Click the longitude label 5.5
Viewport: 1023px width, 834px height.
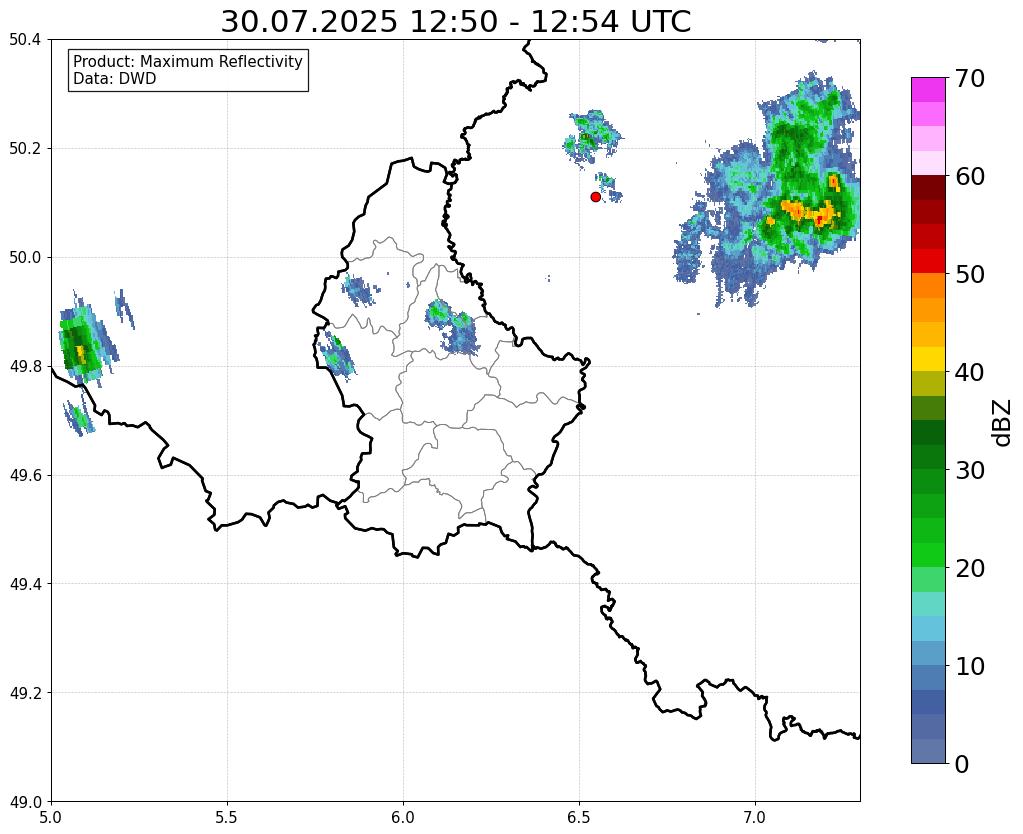pos(227,817)
